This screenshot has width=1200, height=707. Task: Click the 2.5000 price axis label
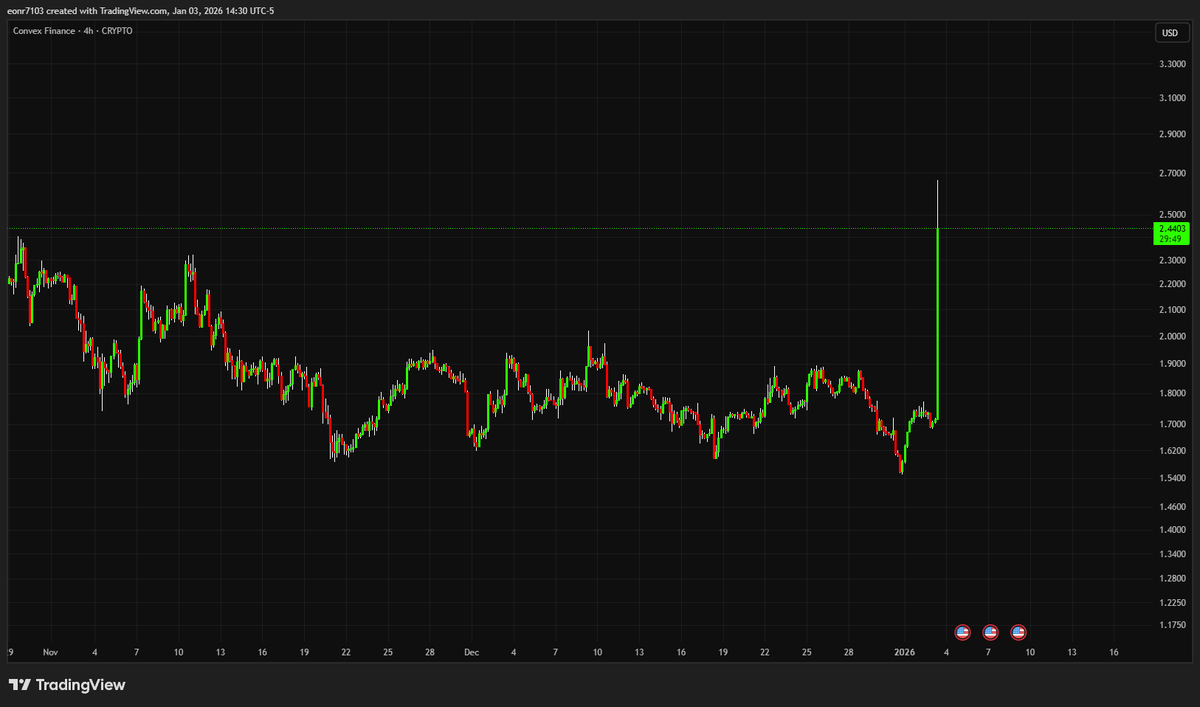tap(1172, 214)
